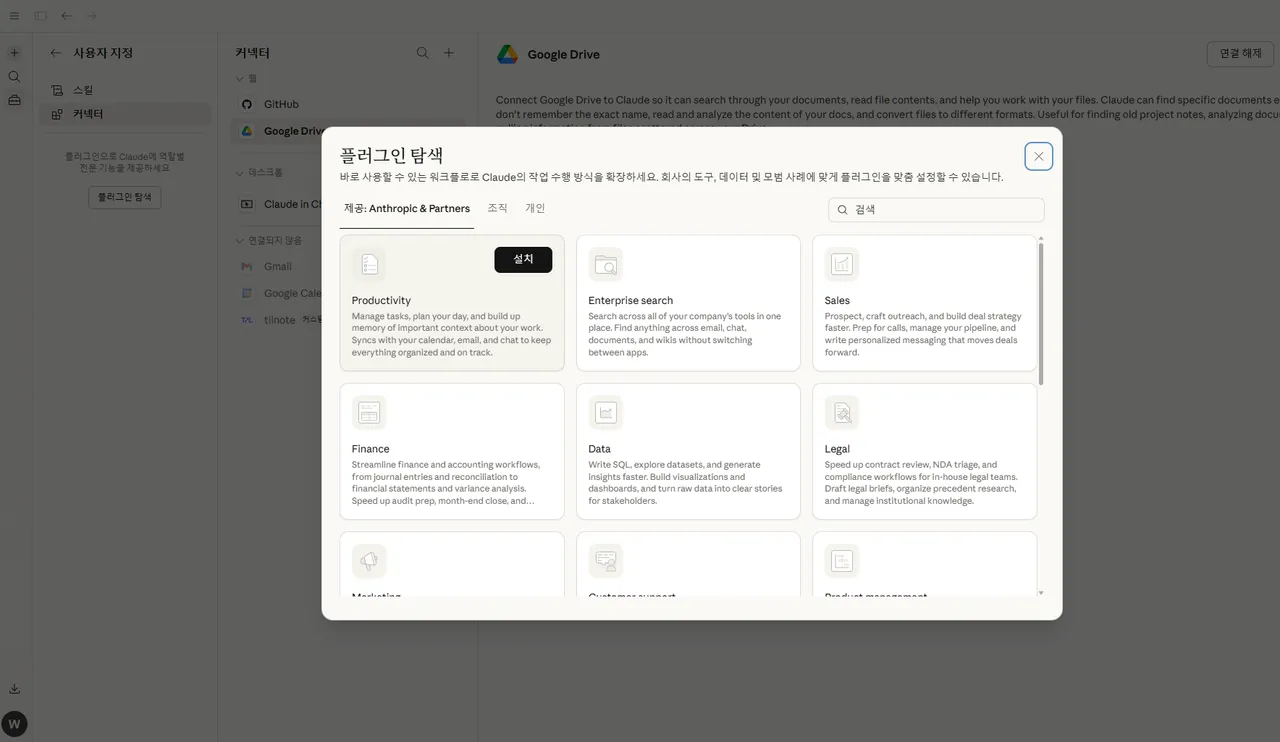Click the download icon in the left rail
Screen dimensions: 1280x742
(14, 689)
